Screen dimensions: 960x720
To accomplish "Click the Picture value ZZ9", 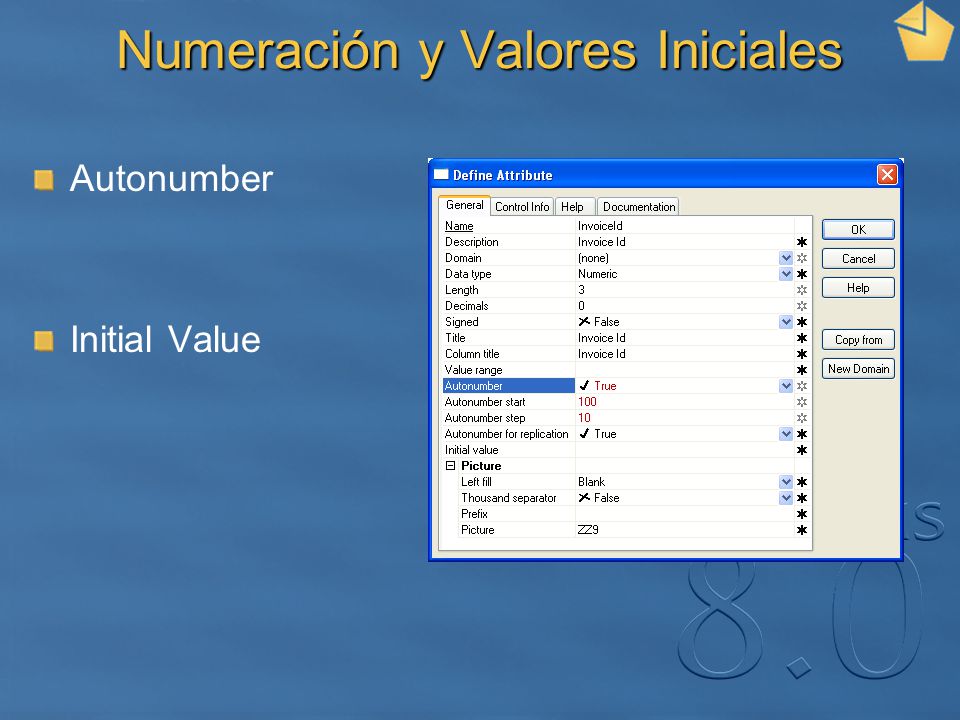I will [x=588, y=530].
